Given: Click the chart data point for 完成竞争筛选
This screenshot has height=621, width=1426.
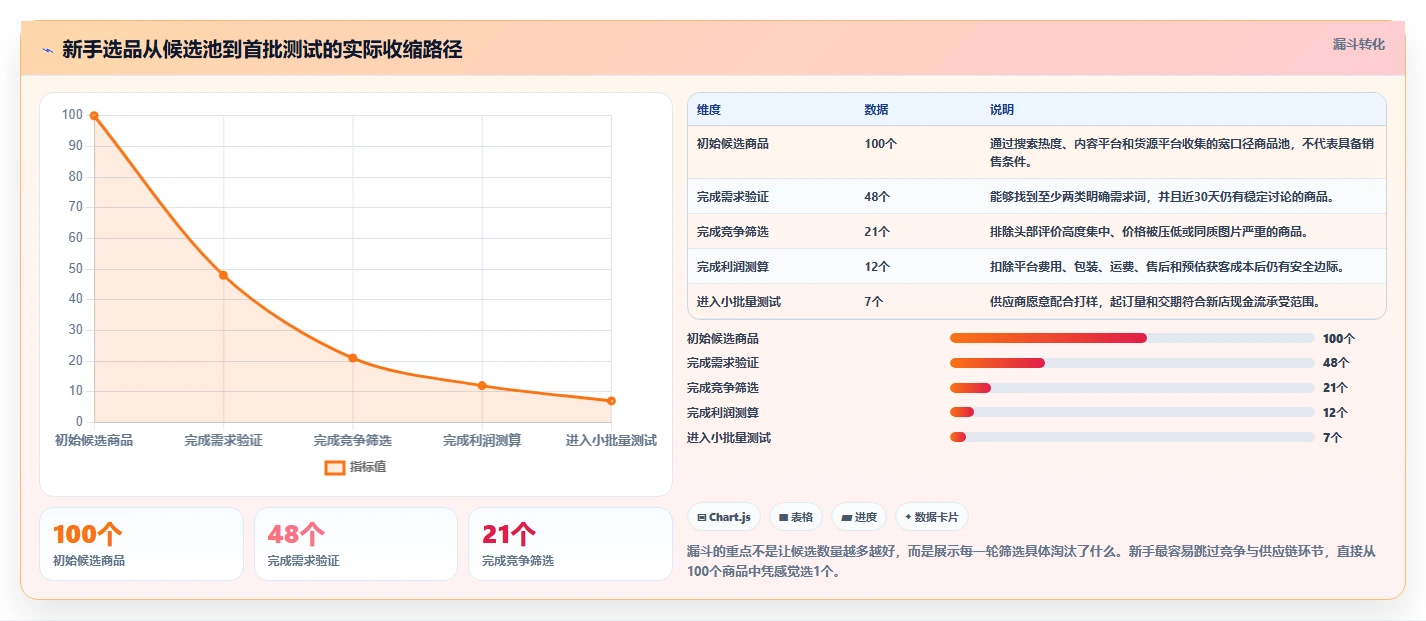Looking at the screenshot, I should (x=352, y=358).
